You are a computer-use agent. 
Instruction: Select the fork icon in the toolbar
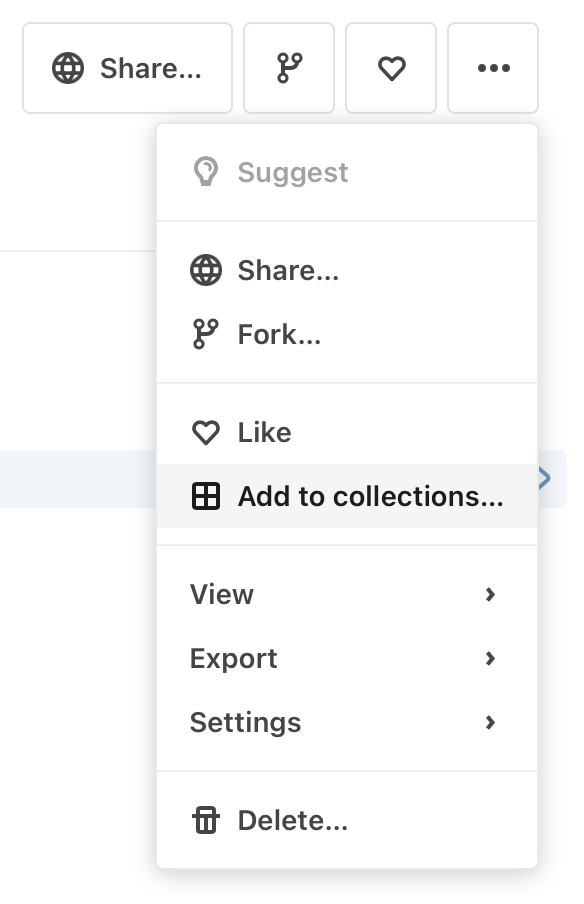[289, 67]
